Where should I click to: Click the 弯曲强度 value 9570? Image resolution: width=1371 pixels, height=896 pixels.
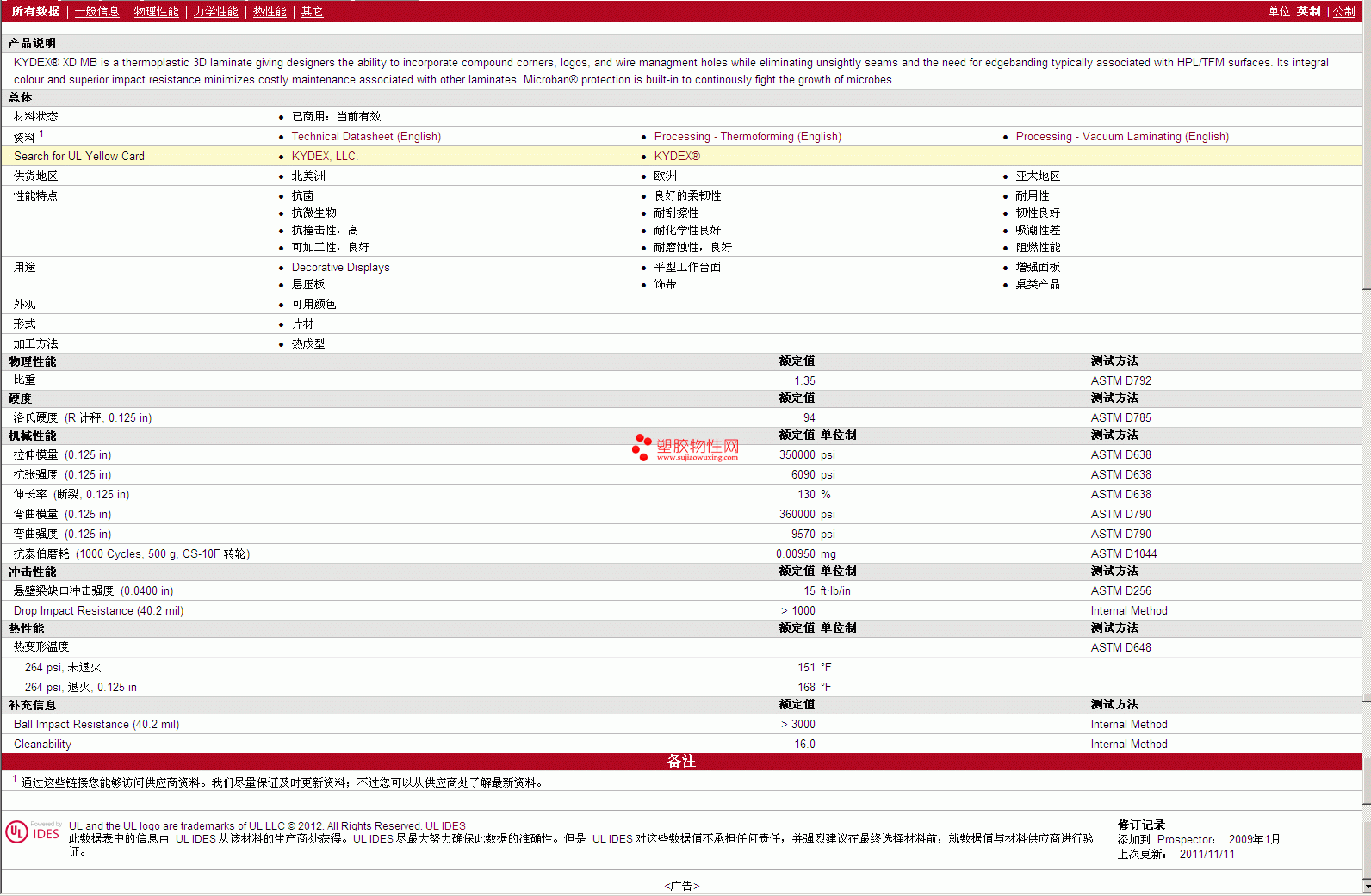pos(803,535)
